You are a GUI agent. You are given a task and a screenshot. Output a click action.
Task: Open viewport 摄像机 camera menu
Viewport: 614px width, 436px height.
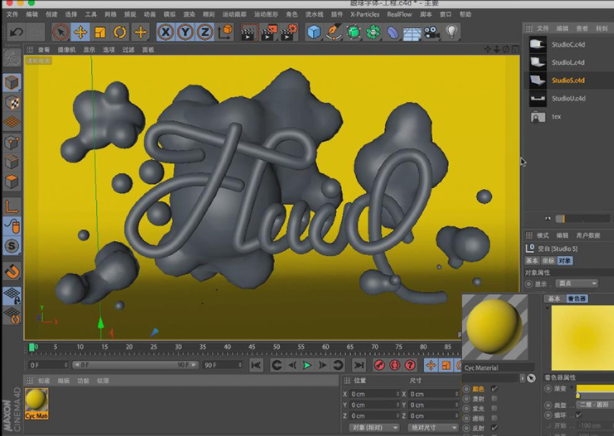[x=66, y=50]
